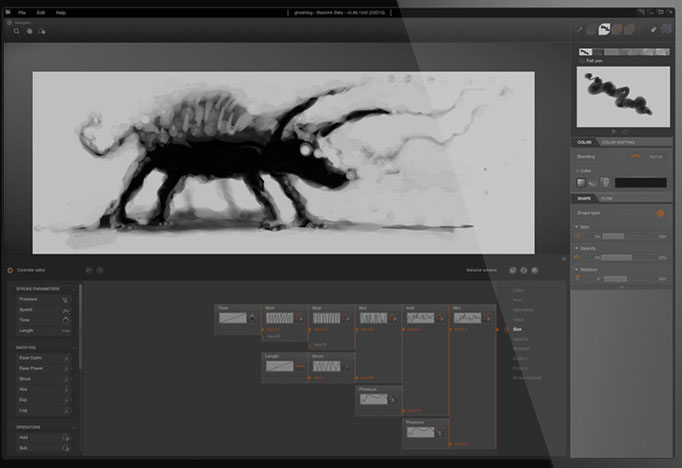This screenshot has width=682, height=468.
Task: Adjust the Rotation slider bar
Action: coord(626,279)
